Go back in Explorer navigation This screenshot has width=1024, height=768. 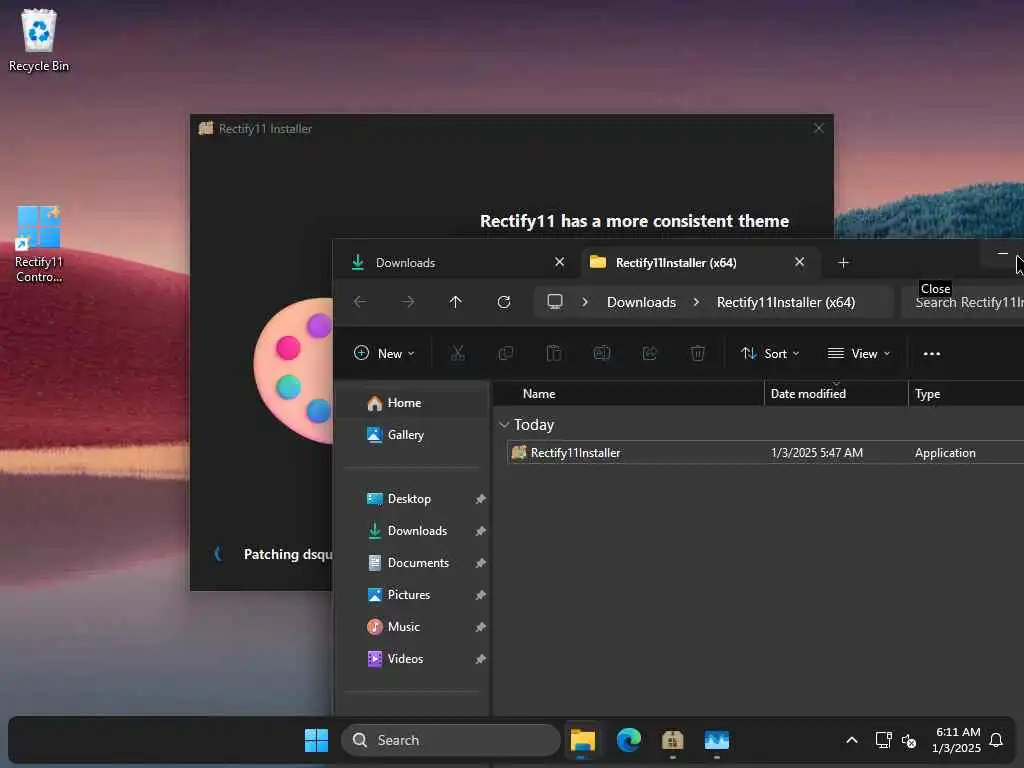pyautogui.click(x=360, y=302)
